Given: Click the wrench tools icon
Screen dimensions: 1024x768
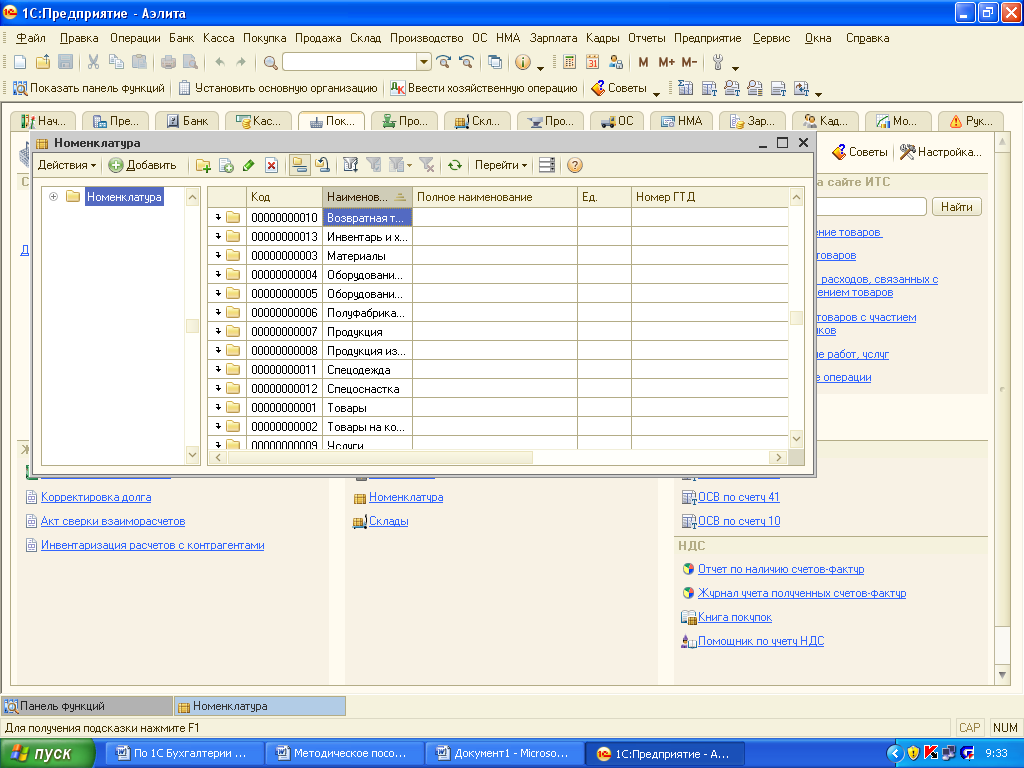Looking at the screenshot, I should pyautogui.click(x=718, y=62).
